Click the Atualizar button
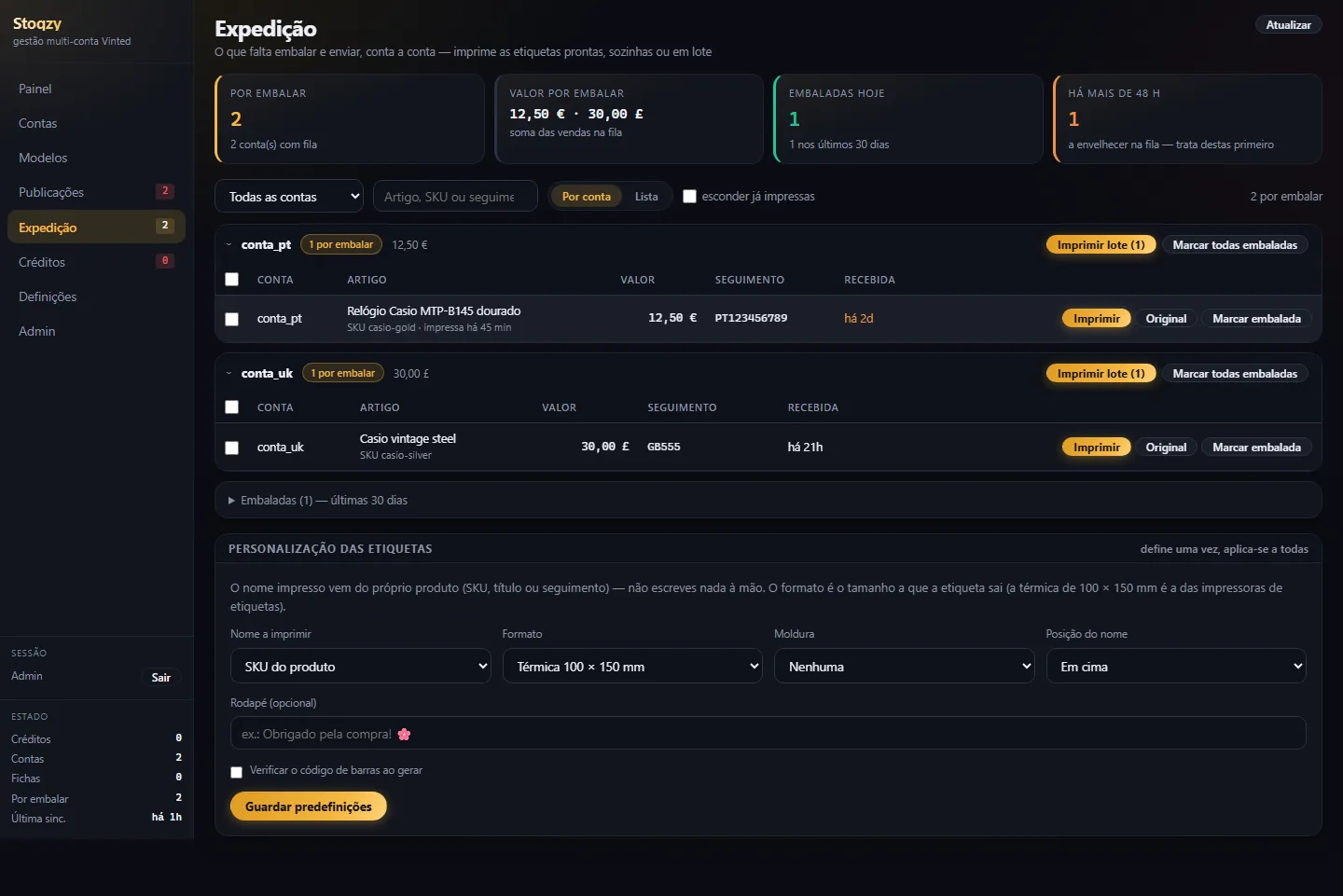Viewport: 1343px width, 896px height. [1288, 25]
